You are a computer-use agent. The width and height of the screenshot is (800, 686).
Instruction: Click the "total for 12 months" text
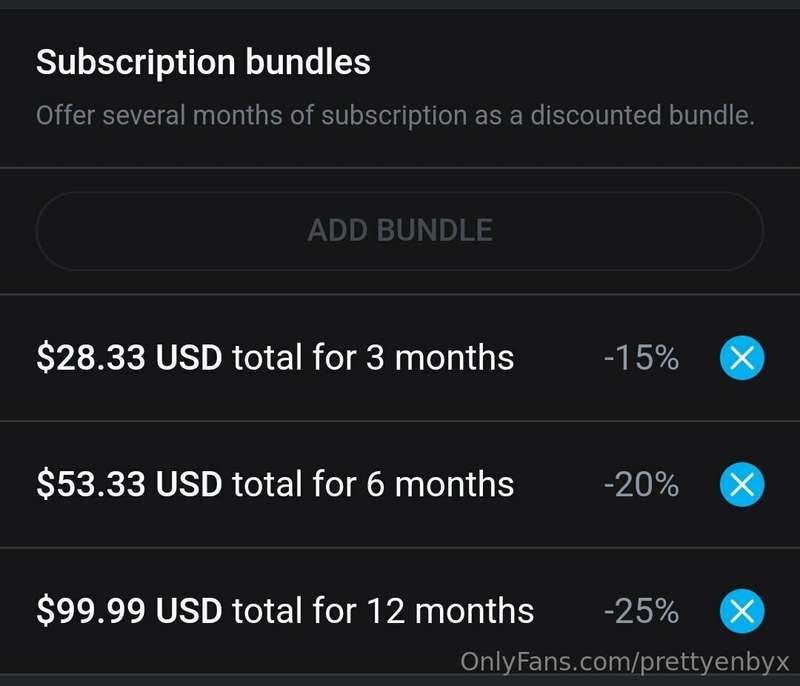[383, 610]
